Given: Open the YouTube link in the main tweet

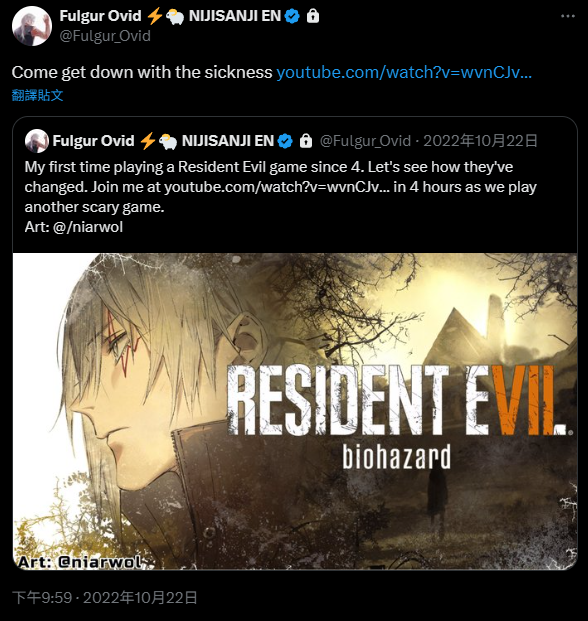Looking at the screenshot, I should tap(404, 72).
